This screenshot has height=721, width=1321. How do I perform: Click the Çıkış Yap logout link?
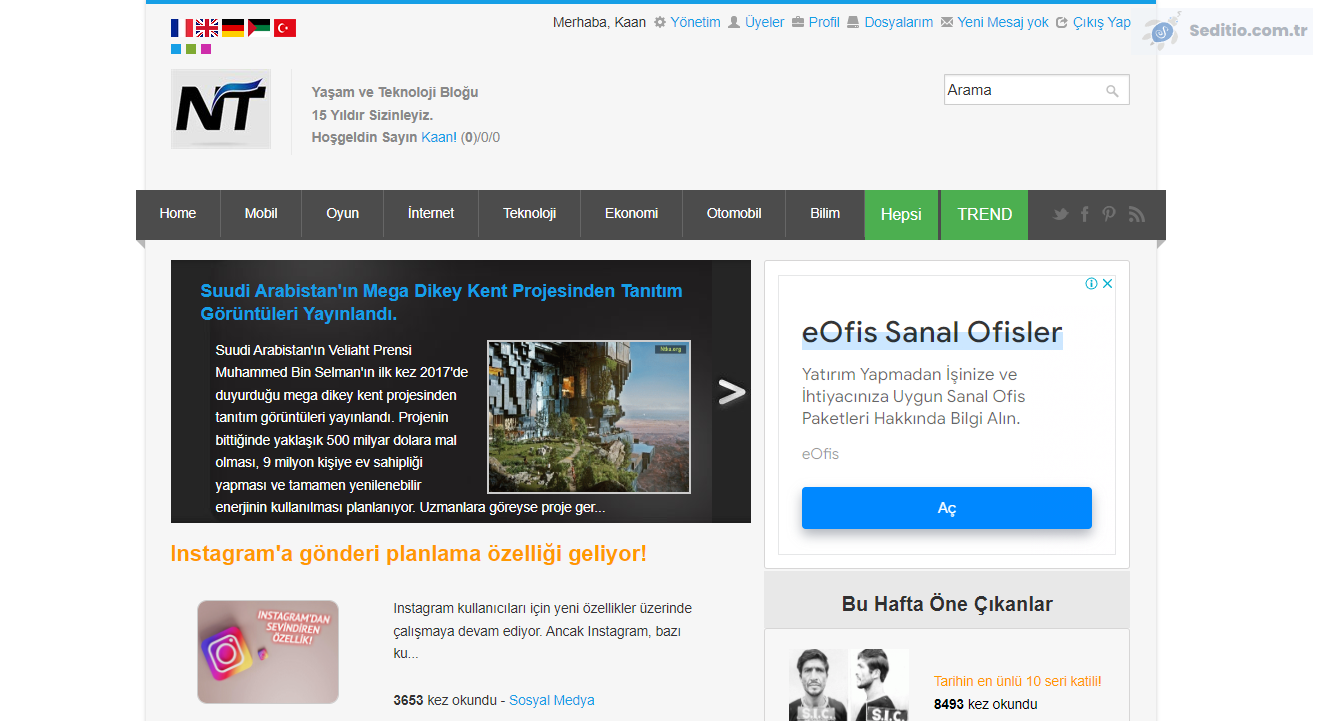tap(1101, 22)
